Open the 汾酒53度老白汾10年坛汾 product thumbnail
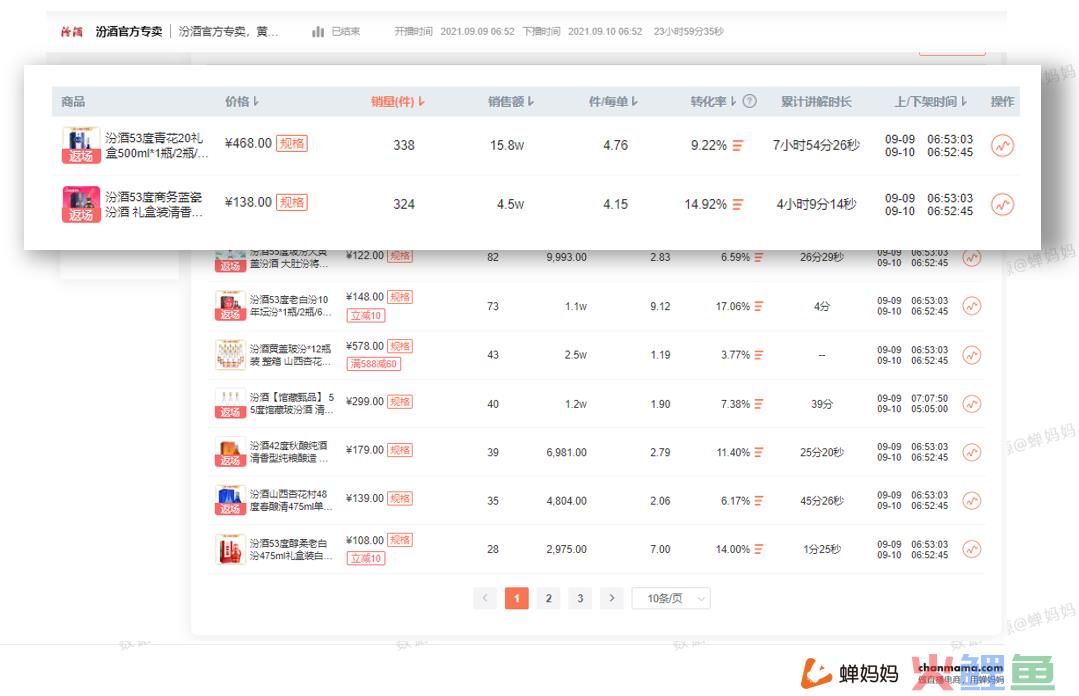 pyautogui.click(x=231, y=306)
